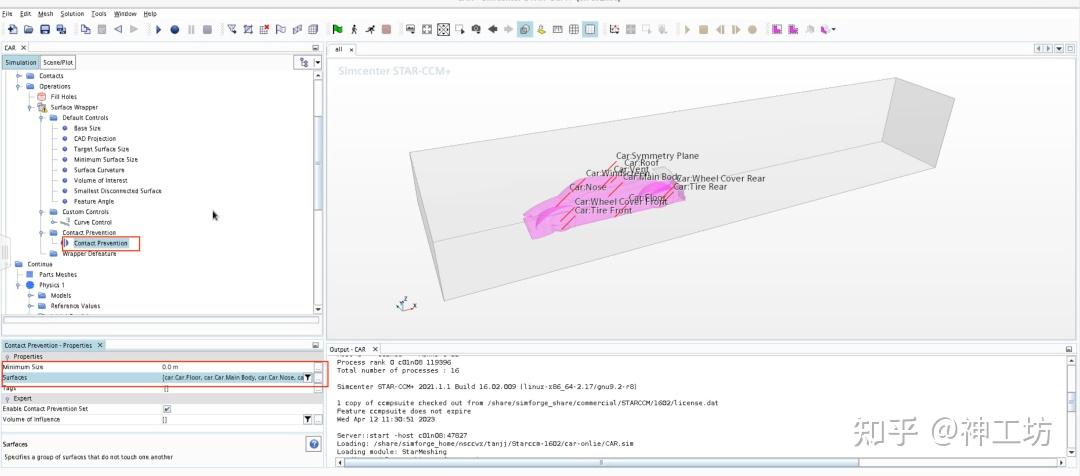Select the Curve Control item
The image size is (1080, 476).
pyautogui.click(x=92, y=223)
